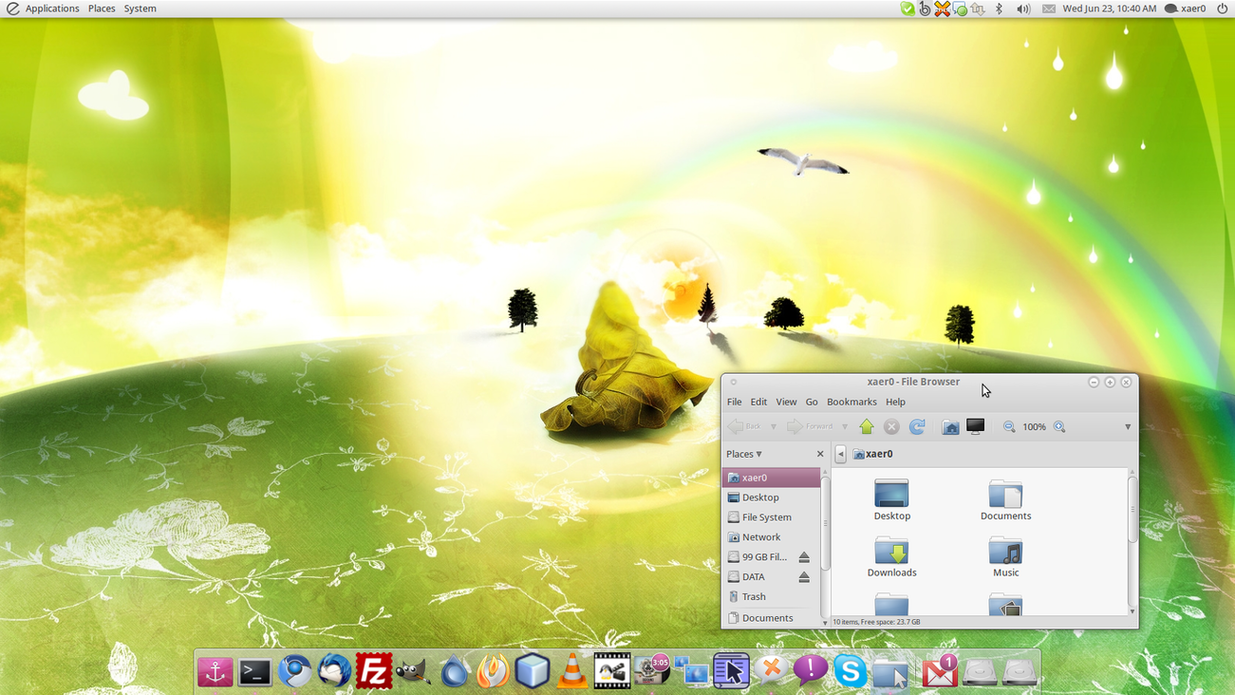Click the Computer monitor toolbar icon
Screen dimensions: 1235x695
coord(975,427)
